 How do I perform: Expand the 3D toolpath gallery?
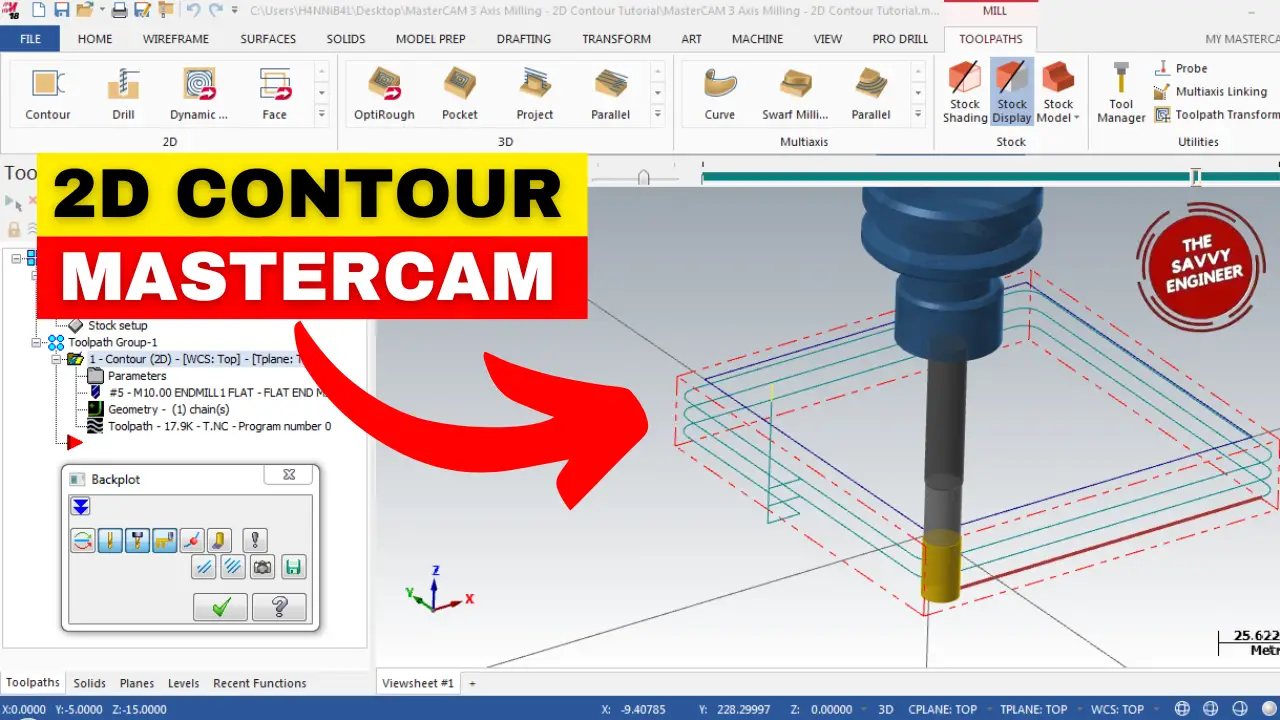coord(657,115)
